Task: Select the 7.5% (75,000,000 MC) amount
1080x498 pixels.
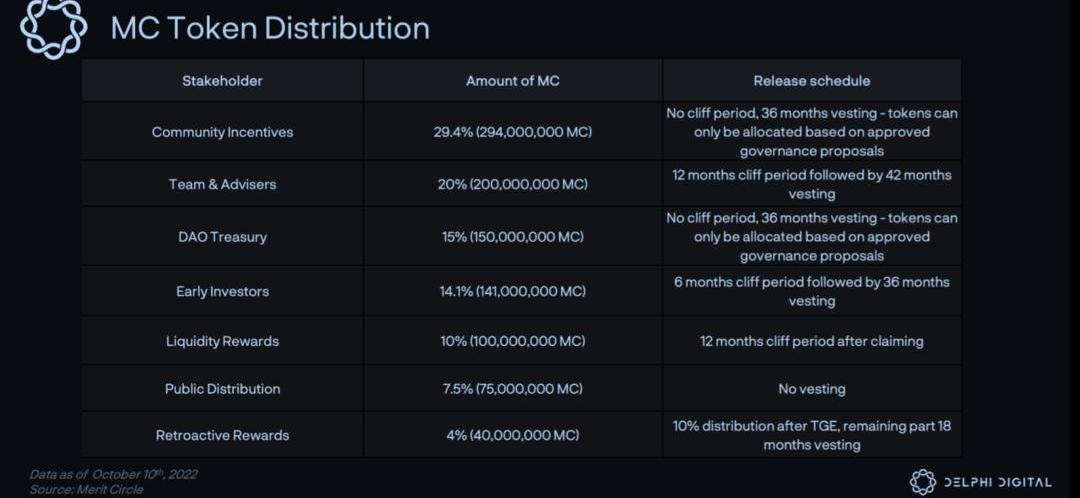Action: (513, 388)
